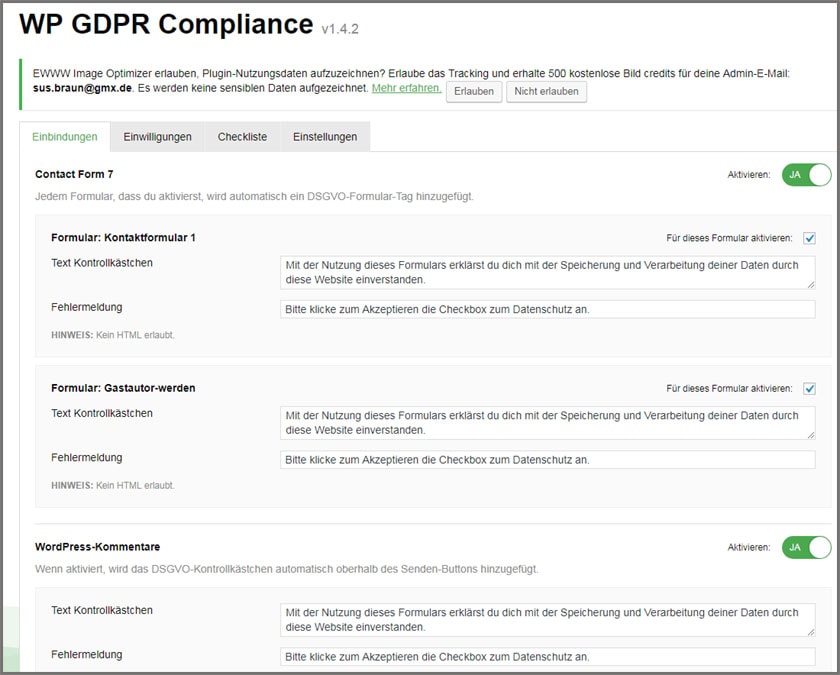Uncheck activation checkbox for Kontaktformular 1
This screenshot has height=675, width=840.
(809, 238)
